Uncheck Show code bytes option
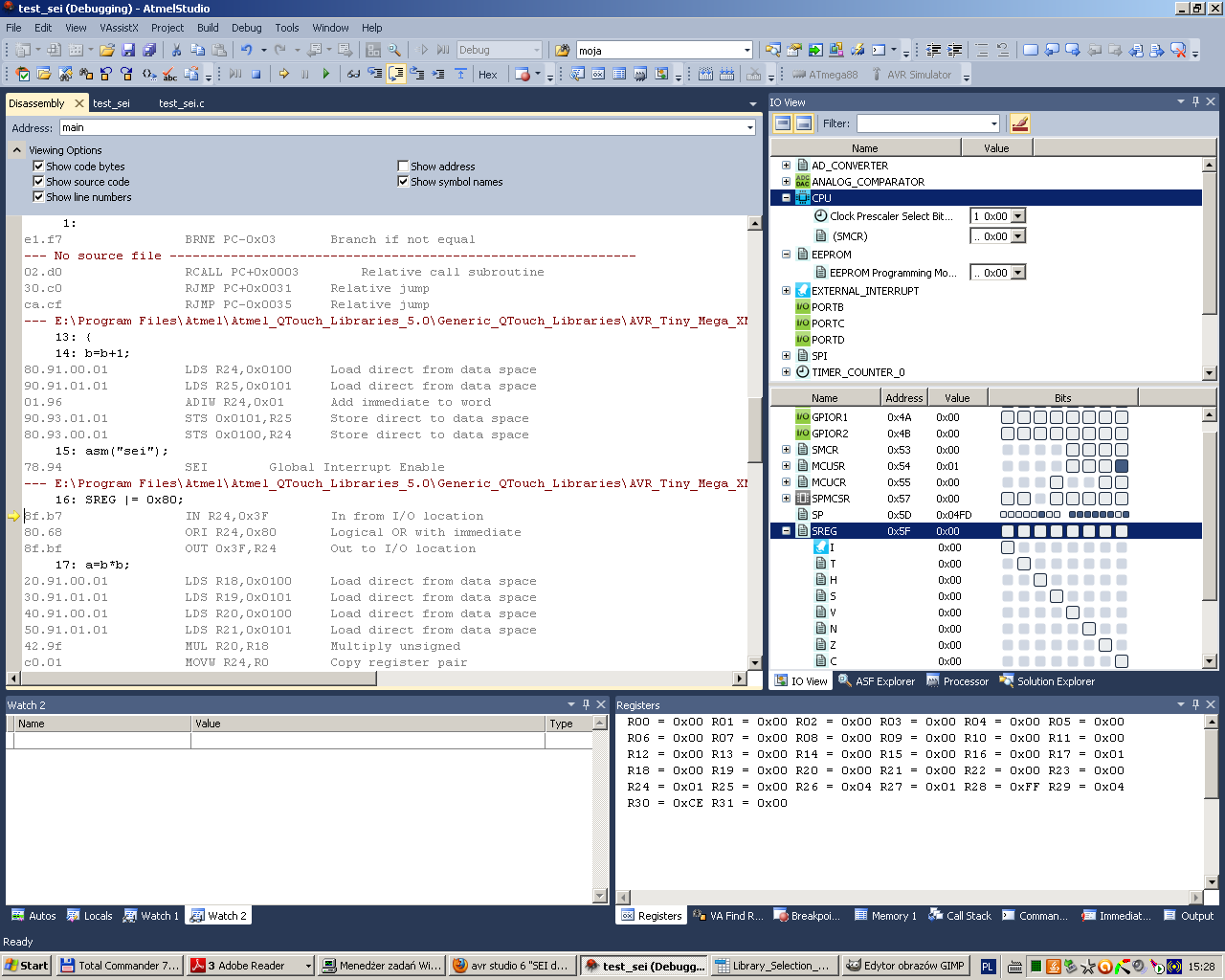Image resolution: width=1225 pixels, height=980 pixels. tap(39, 167)
